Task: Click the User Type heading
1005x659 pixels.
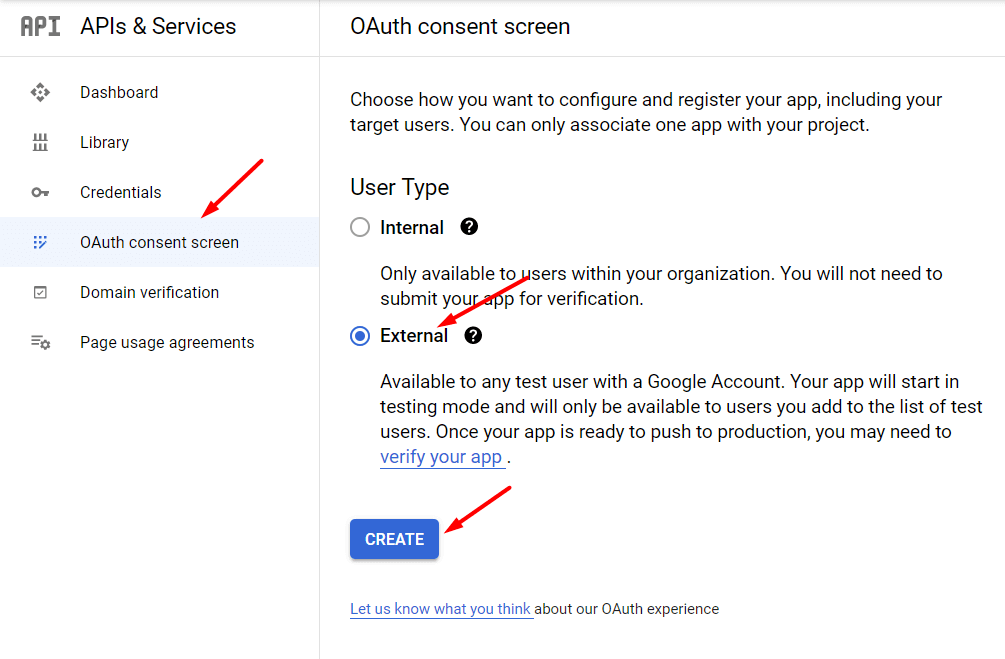Action: click(400, 187)
